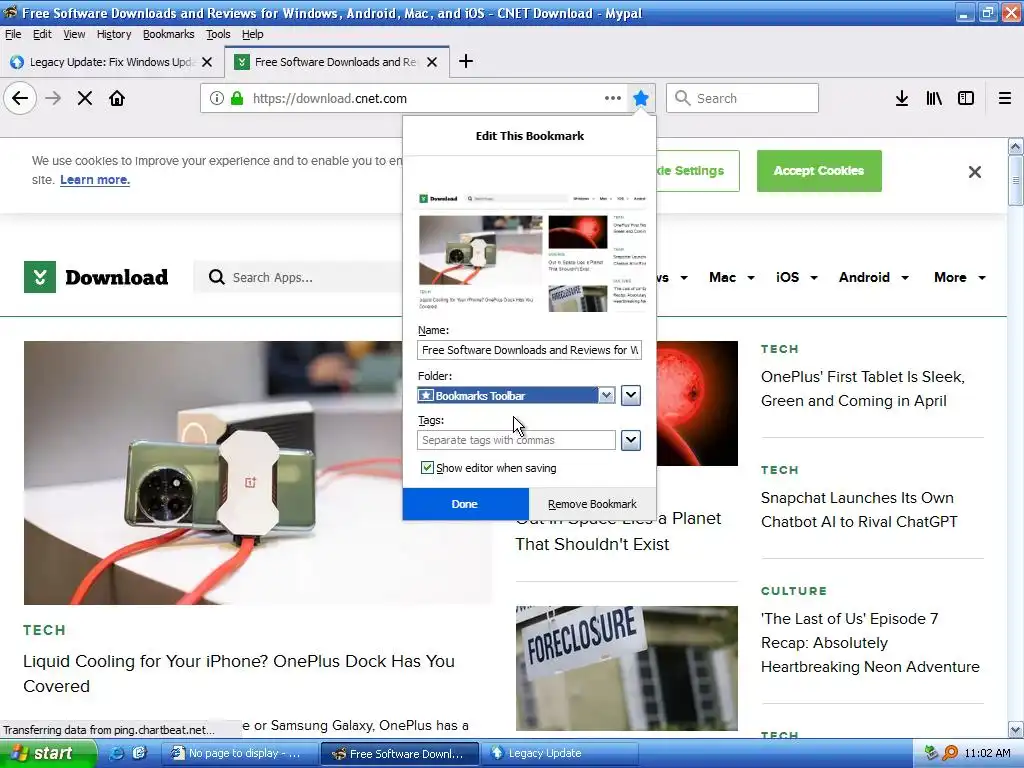Expand the tags list chevron button
The height and width of the screenshot is (768, 1024).
coord(631,440)
